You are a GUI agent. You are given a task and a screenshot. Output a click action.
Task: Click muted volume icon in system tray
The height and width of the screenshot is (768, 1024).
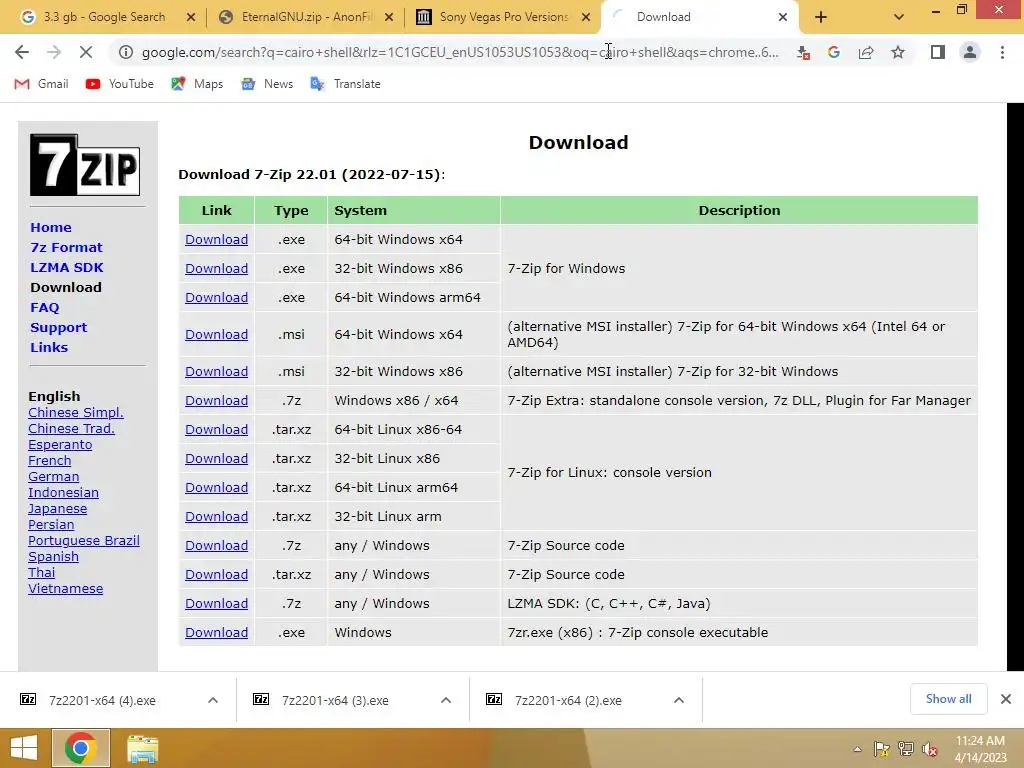point(929,749)
